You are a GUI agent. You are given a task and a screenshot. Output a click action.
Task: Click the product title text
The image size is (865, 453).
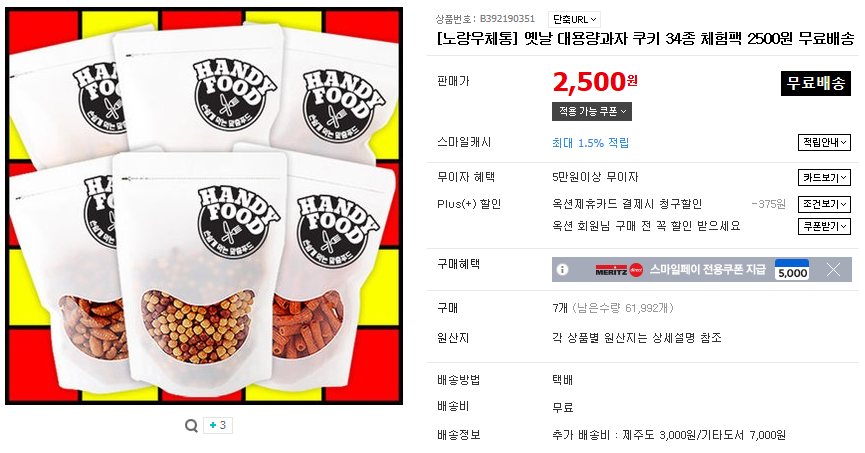tap(646, 40)
